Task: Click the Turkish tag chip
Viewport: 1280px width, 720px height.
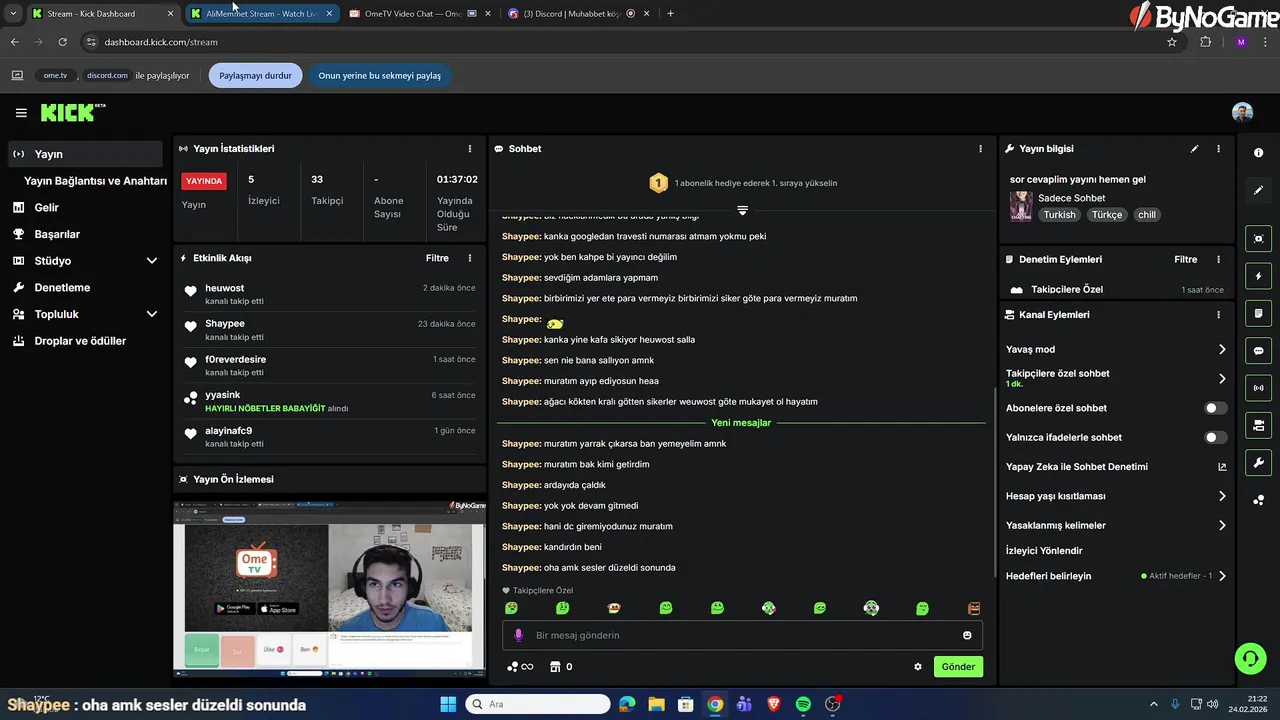Action: point(1059,215)
